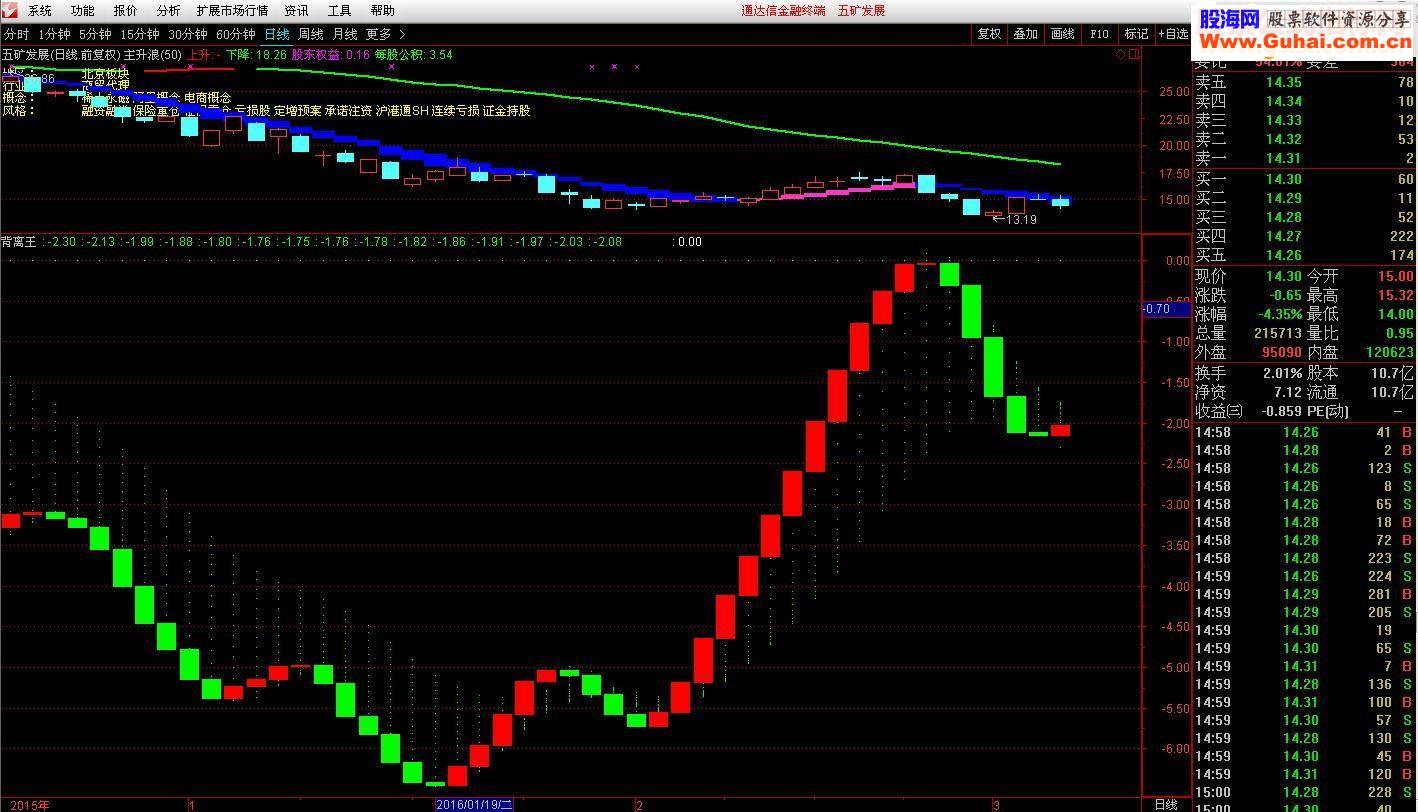Switch to the 30分钟 period
1418x812 pixels.
click(188, 34)
